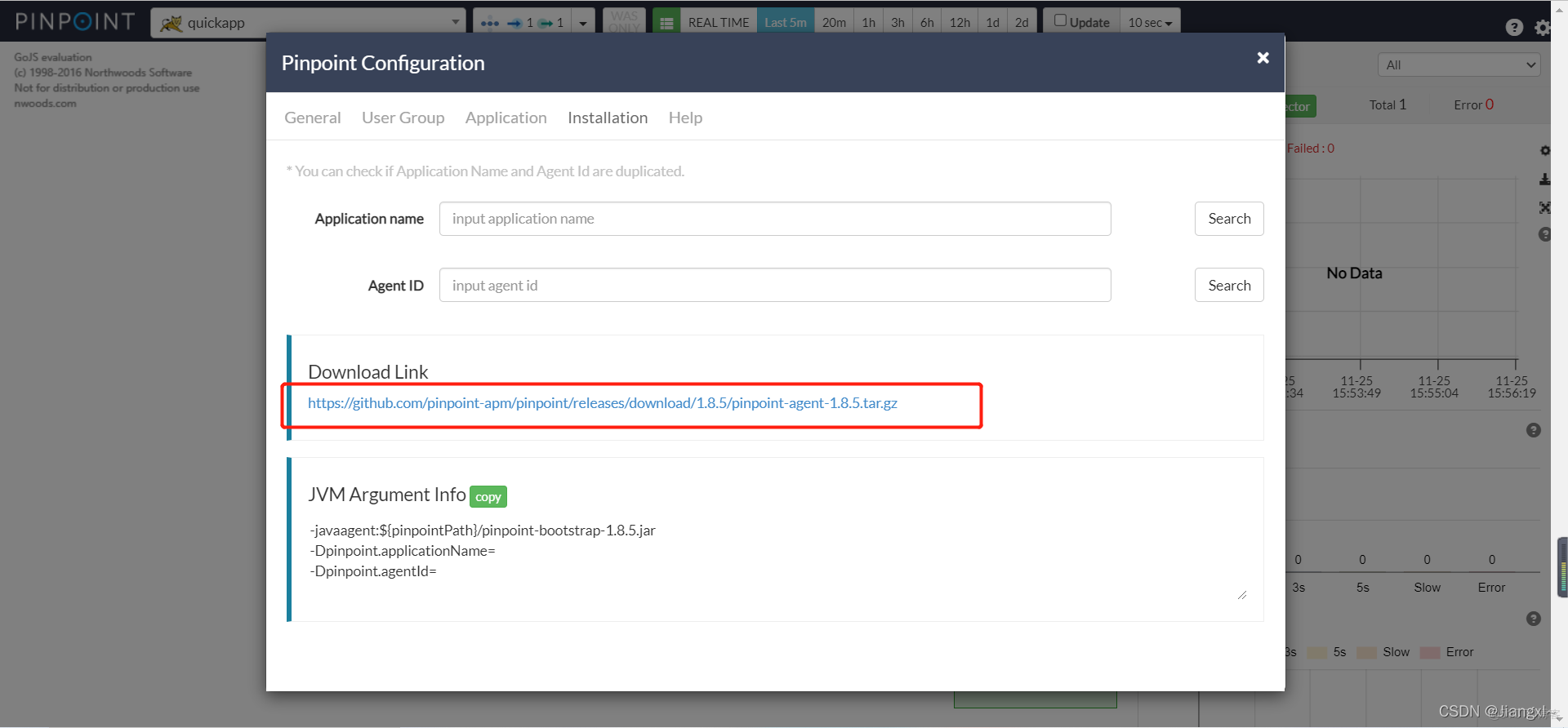The height and width of the screenshot is (728, 1568).
Task: Open the All agent filter dropdown
Action: [1459, 65]
